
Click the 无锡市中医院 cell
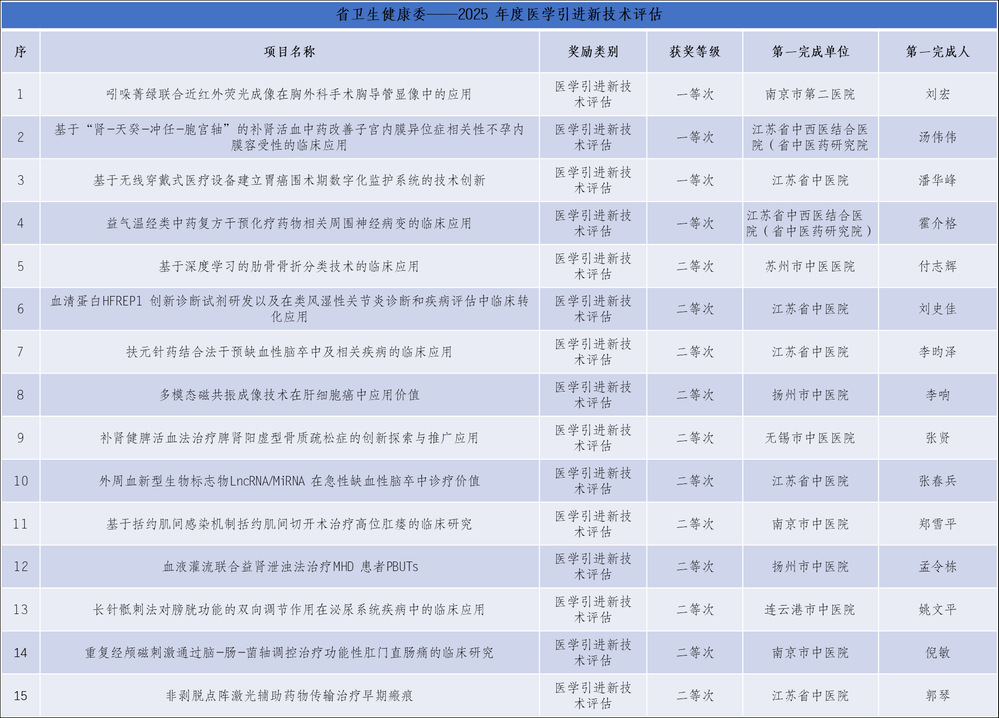[810, 438]
